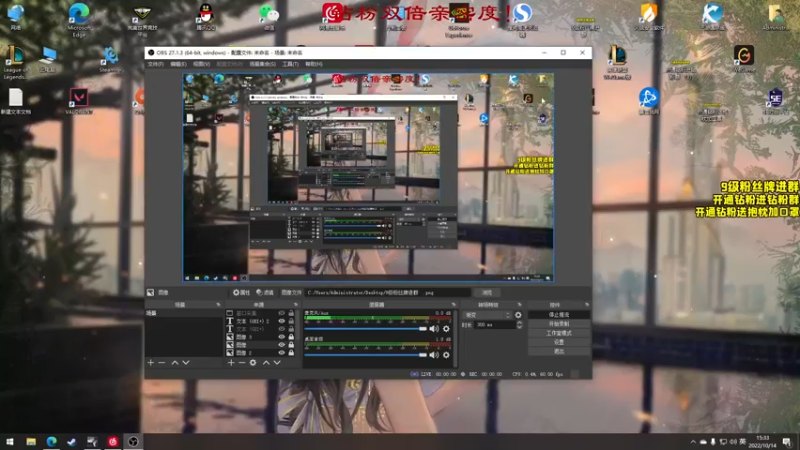Screen dimensions: 800x450
Task: Select the 图像 3 source row
Action: point(261,337)
